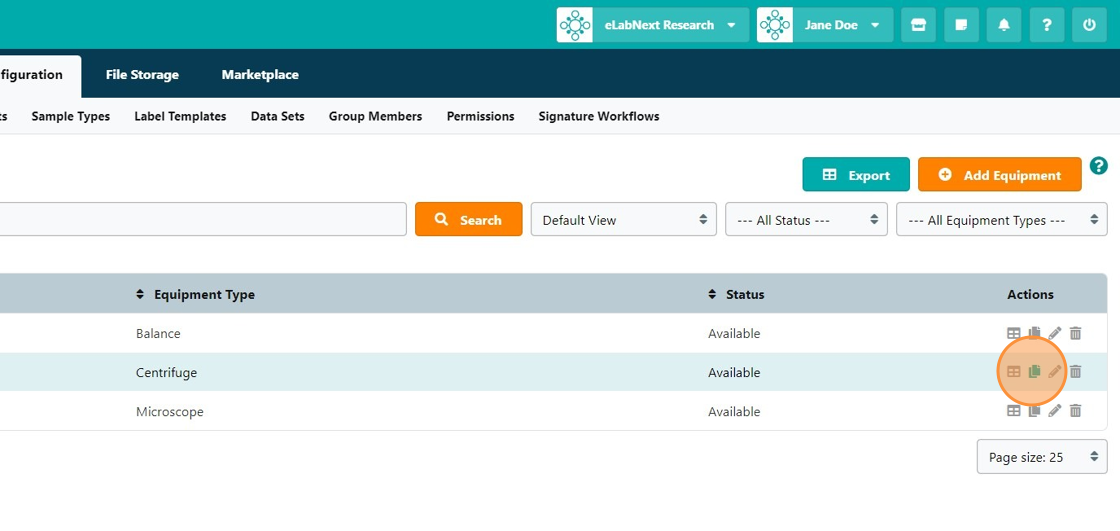Click the Microscope equipment type cell
Image resolution: width=1120 pixels, height=531 pixels.
(x=169, y=412)
